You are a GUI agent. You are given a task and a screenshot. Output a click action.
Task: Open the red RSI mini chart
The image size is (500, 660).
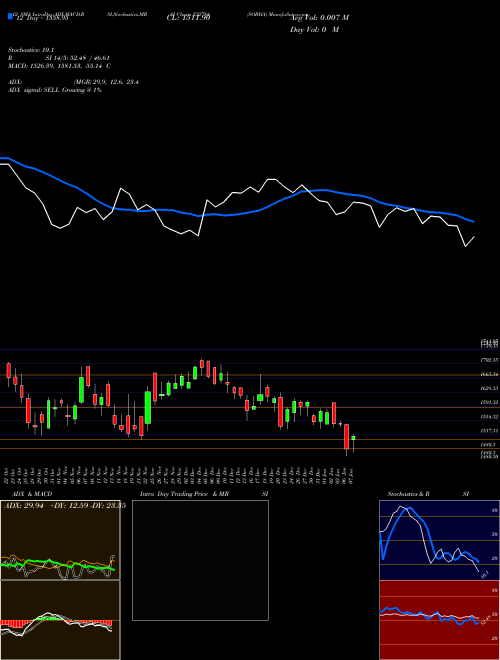pos(439,620)
